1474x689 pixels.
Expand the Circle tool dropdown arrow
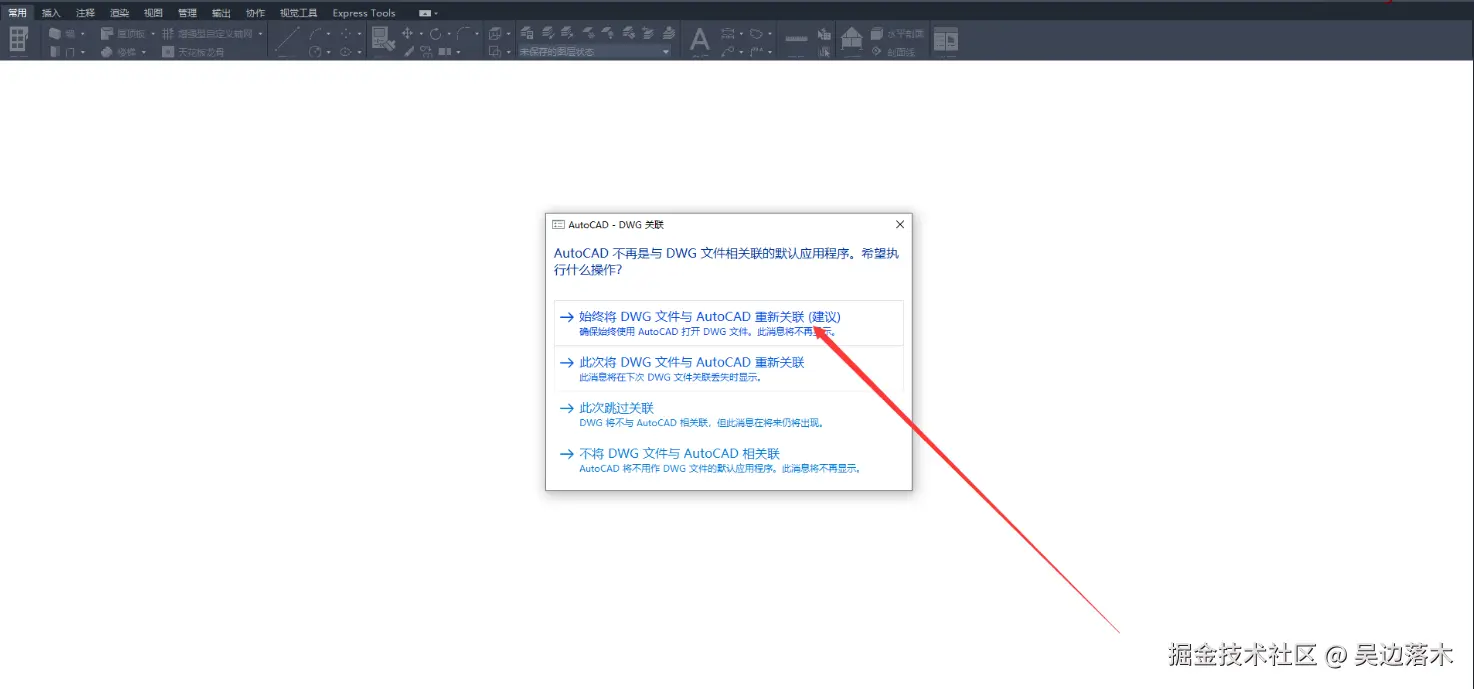[x=328, y=52]
